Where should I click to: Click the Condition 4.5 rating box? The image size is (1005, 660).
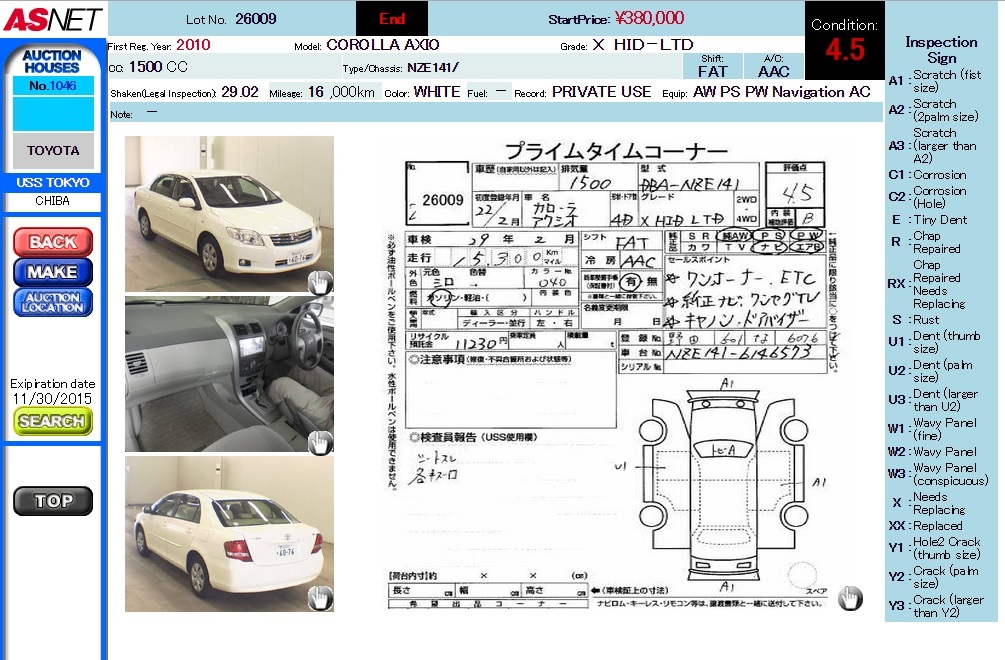click(844, 42)
